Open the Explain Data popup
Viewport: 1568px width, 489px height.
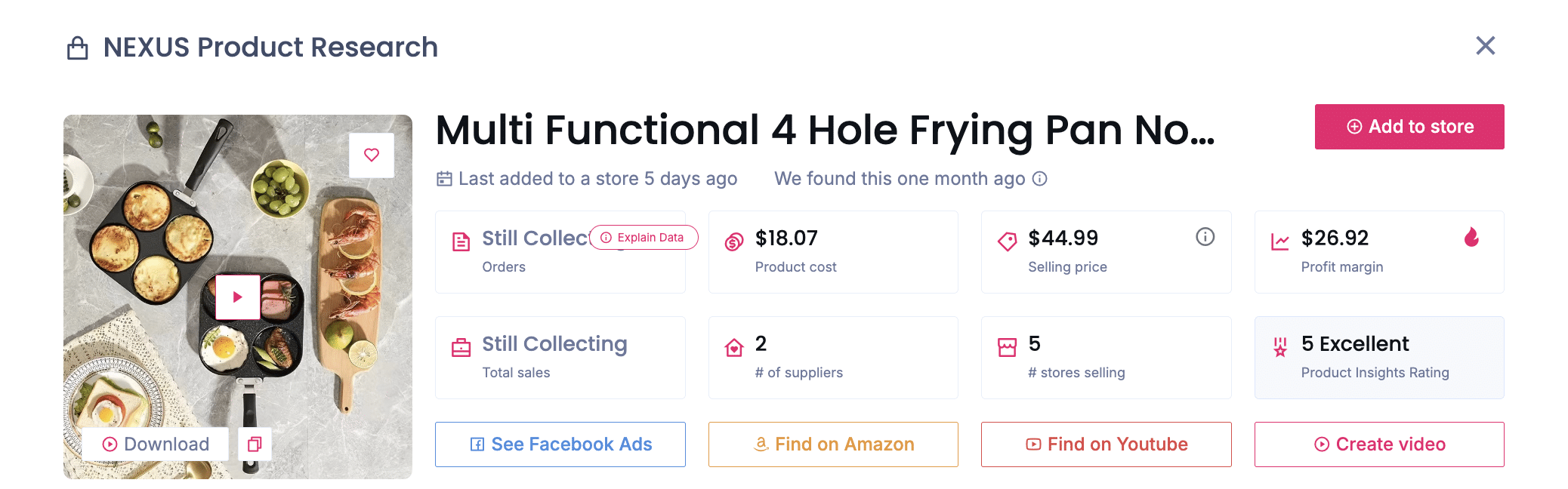point(644,237)
